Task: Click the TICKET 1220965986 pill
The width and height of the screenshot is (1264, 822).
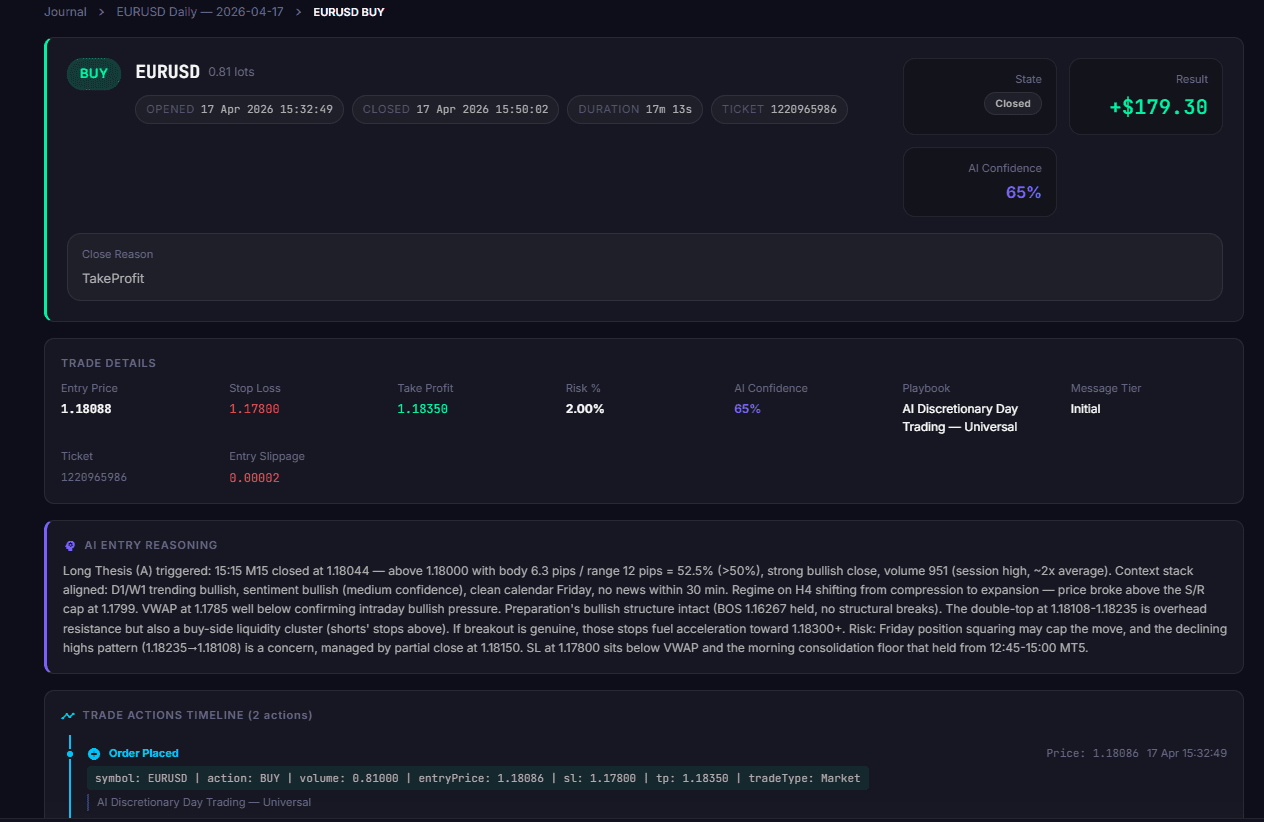Action: pyautogui.click(x=779, y=109)
